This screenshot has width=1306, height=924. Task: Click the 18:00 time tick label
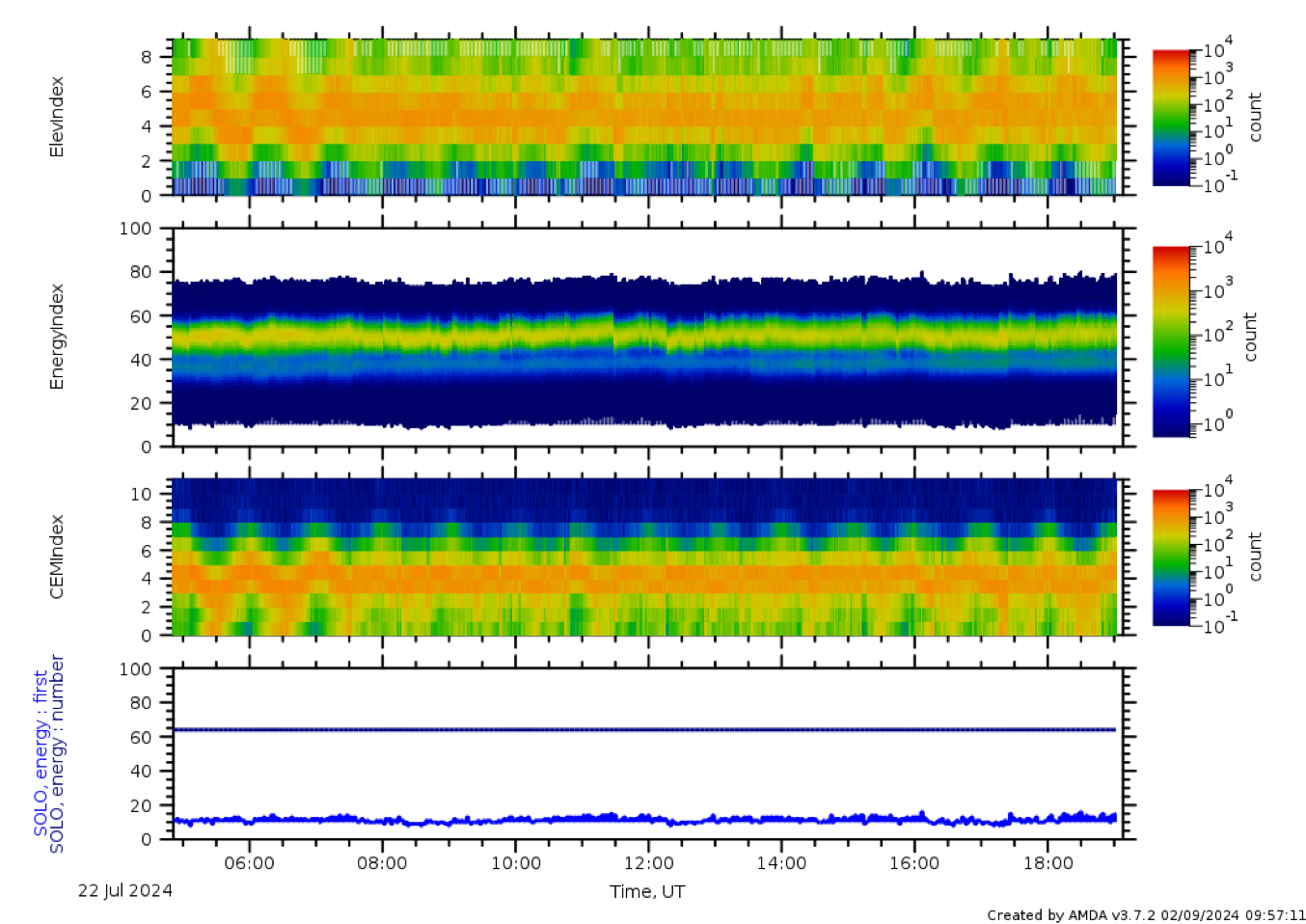[x=1048, y=863]
